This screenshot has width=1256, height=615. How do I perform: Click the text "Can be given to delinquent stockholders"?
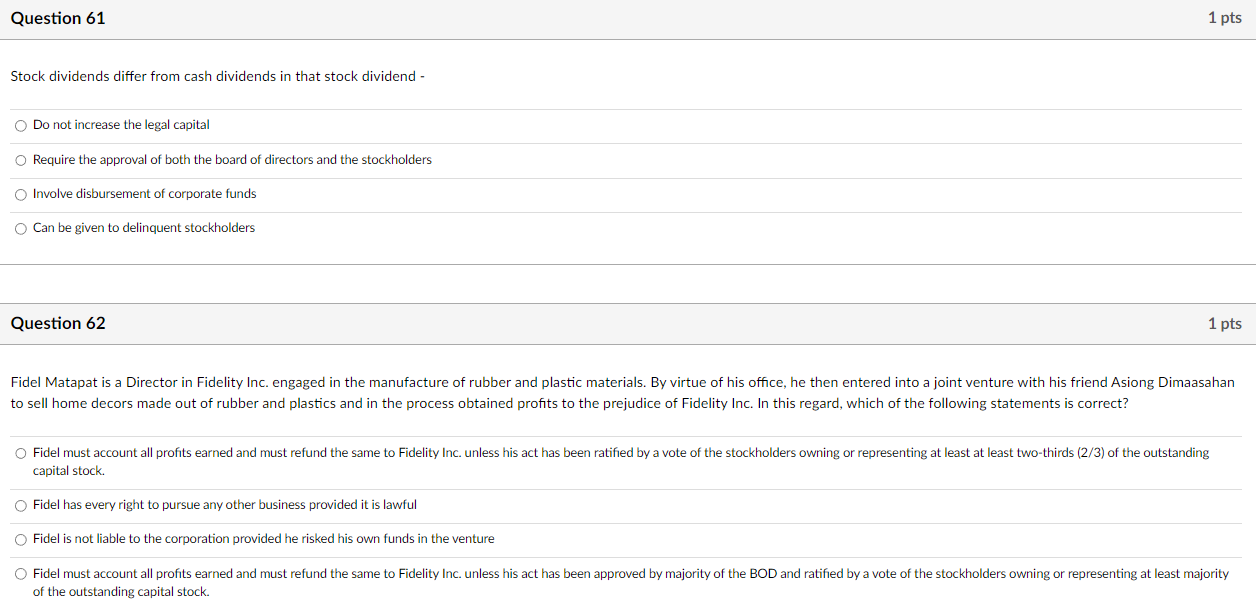tap(144, 228)
